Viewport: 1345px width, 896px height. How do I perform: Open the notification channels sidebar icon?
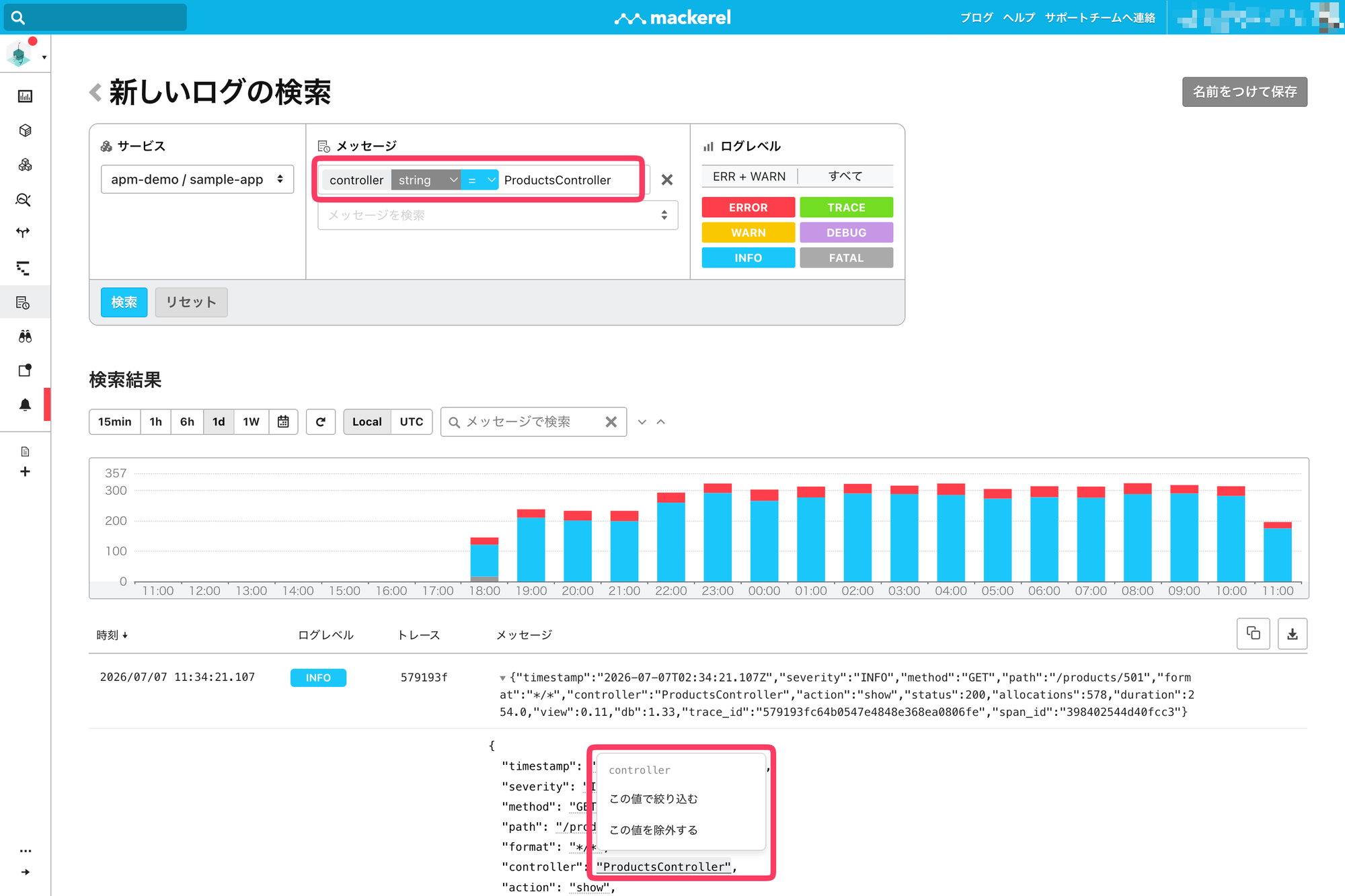[25, 370]
